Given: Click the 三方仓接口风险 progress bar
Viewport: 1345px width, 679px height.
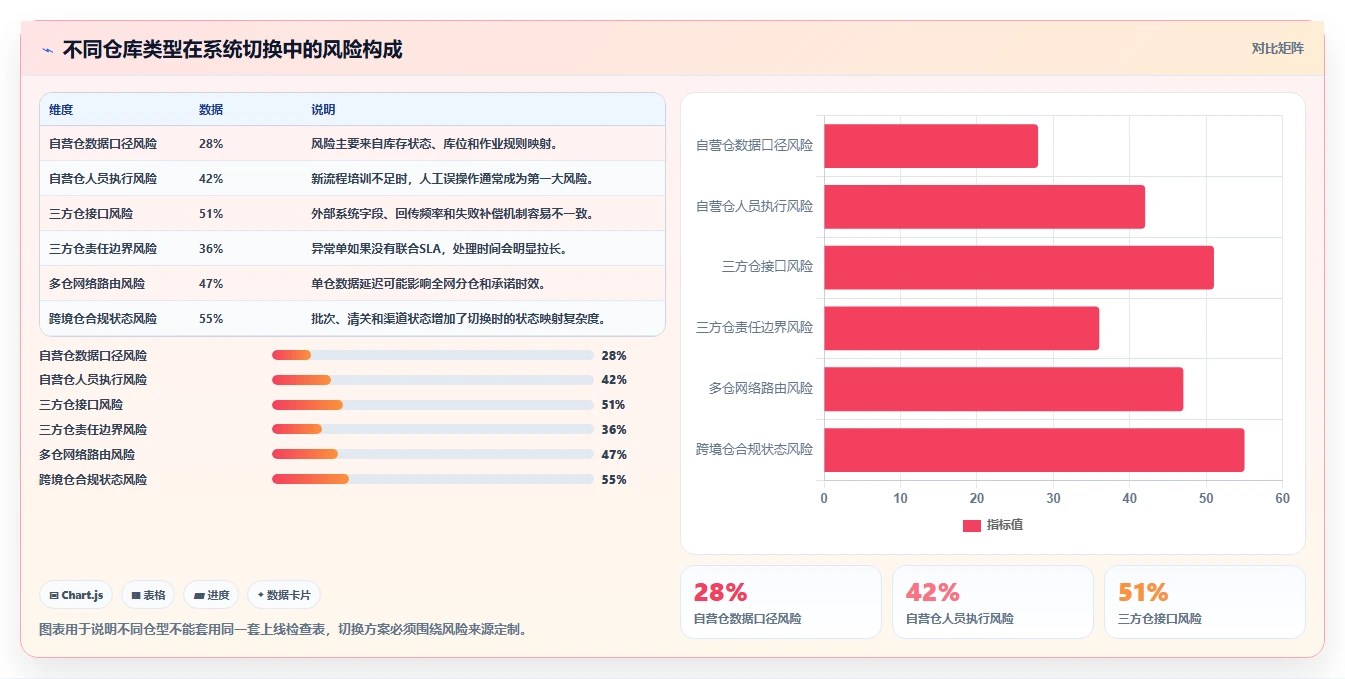Looking at the screenshot, I should pyautogui.click(x=433, y=405).
